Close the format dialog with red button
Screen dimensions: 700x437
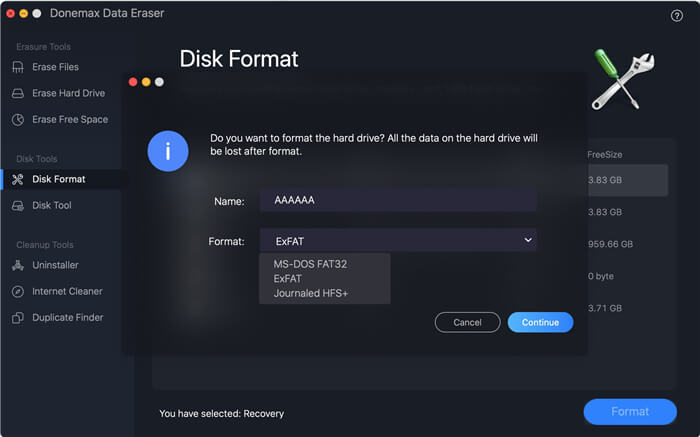pyautogui.click(x=133, y=82)
